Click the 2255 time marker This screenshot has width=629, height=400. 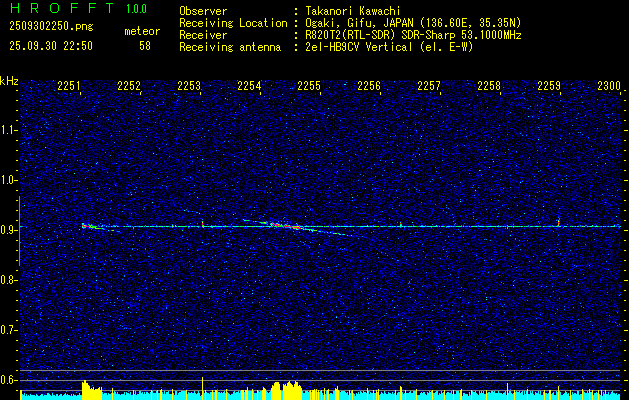[x=309, y=85]
